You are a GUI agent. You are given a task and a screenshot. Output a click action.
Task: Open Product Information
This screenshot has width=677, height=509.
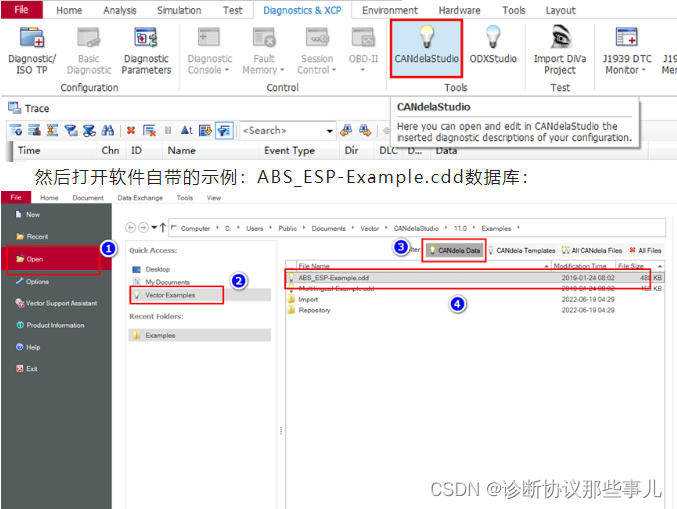pos(51,325)
